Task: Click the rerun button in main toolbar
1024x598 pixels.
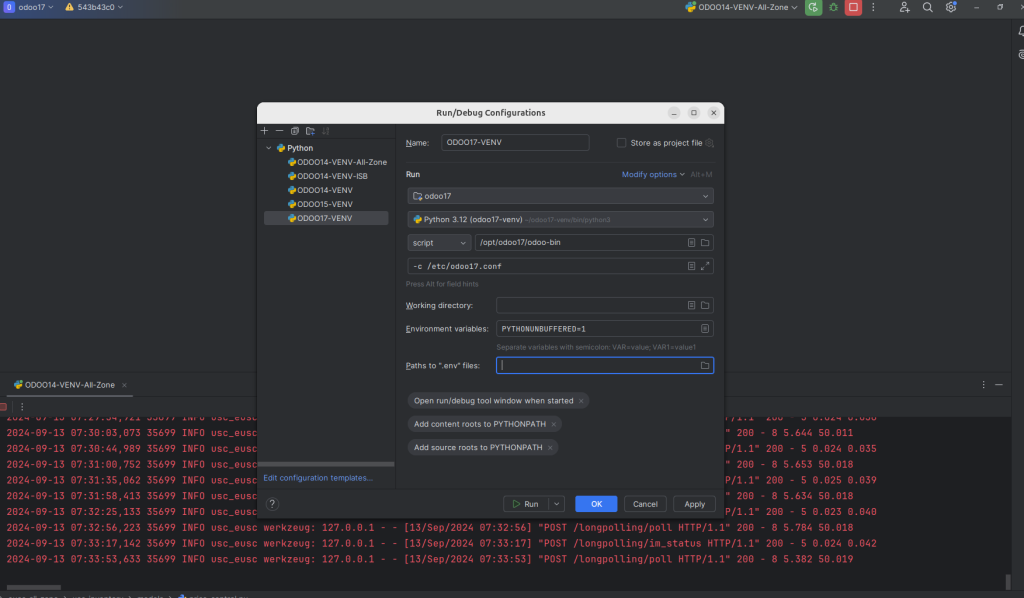Action: 813,7
